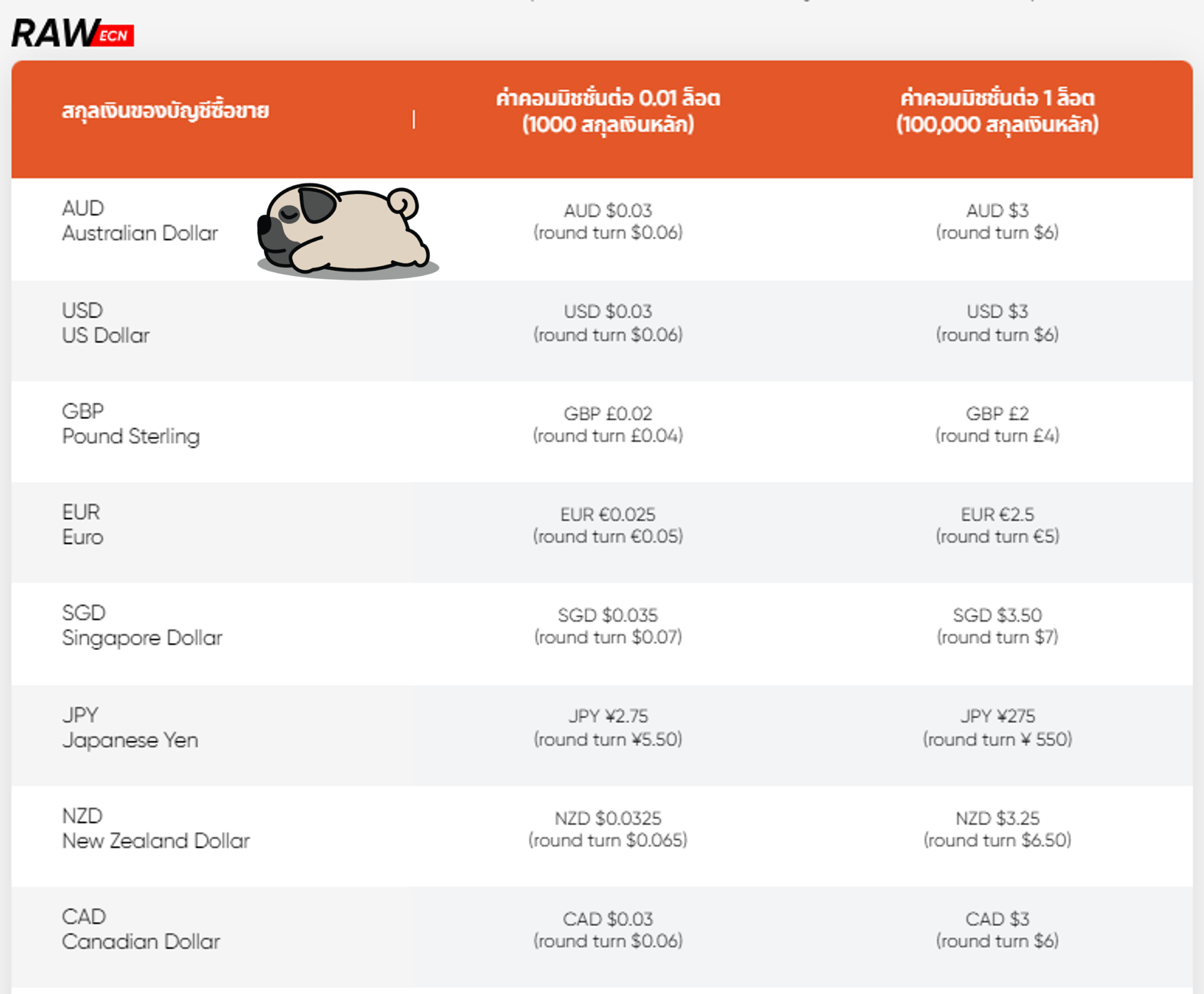Screen dimensions: 1204x994
Task: Select the JPY Japanese Yen row label
Action: [130, 728]
